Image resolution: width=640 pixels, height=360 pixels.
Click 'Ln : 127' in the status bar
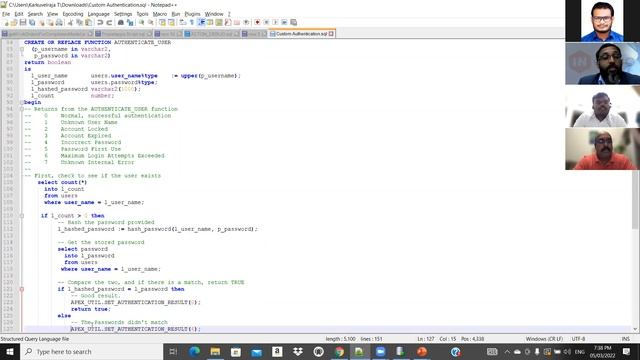[426, 339]
